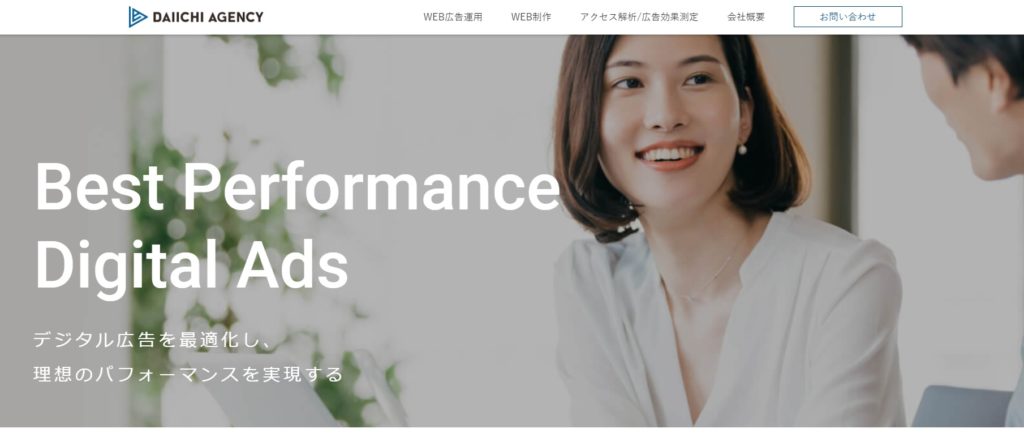Viewport: 1024px width, 437px height.
Task: Go to アクセス解析/広告効果測定 page
Action: [x=639, y=17]
